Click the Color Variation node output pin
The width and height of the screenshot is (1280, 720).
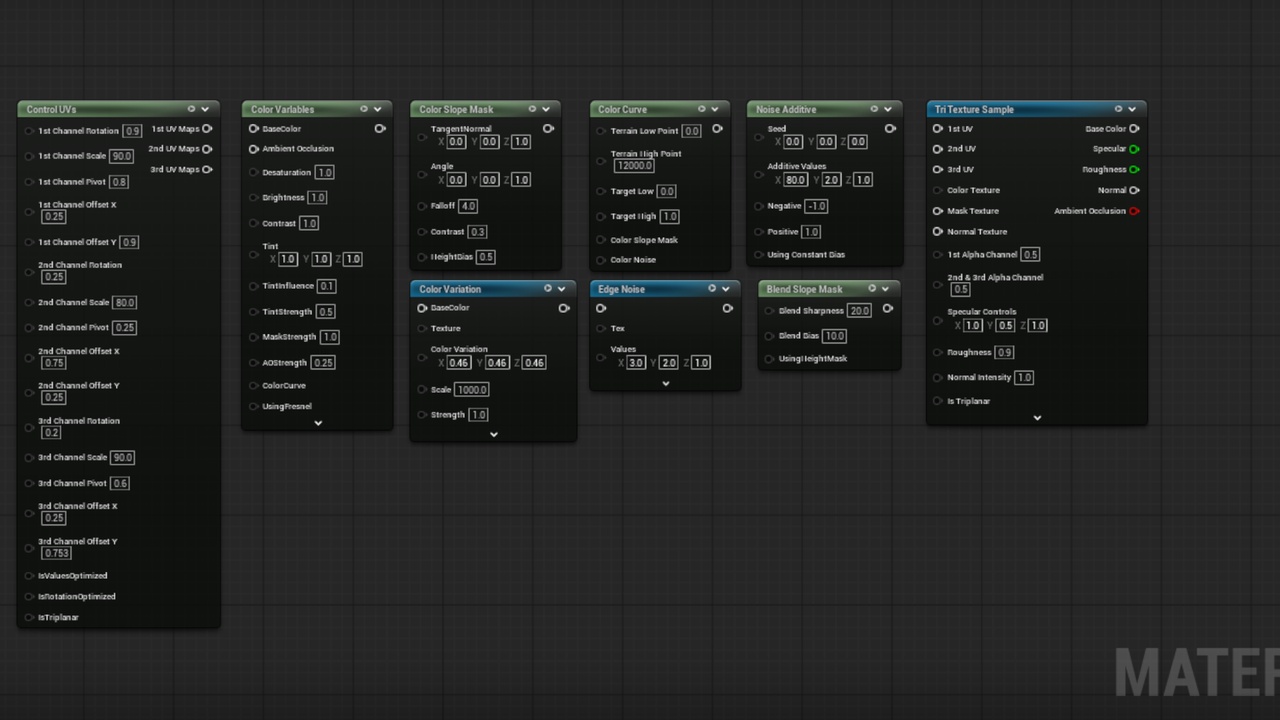click(564, 308)
